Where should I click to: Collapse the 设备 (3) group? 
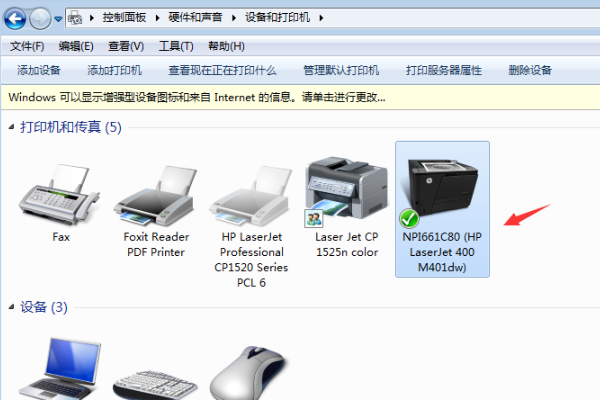[11, 307]
